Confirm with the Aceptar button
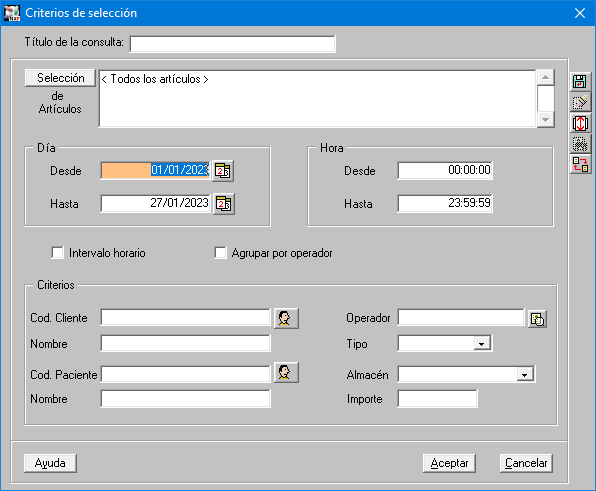Viewport: 596px width, 491px height. [x=449, y=463]
